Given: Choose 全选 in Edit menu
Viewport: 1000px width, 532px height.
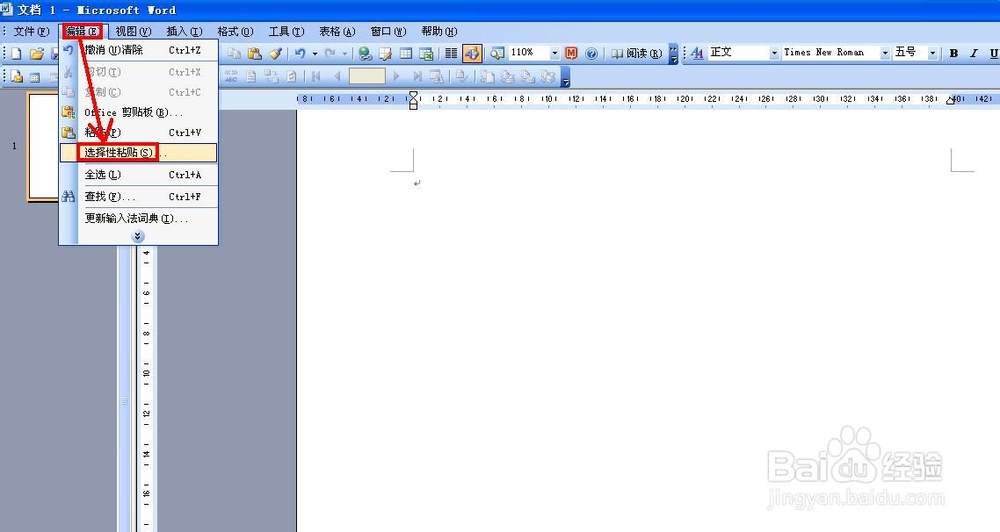Looking at the screenshot, I should pyautogui.click(x=138, y=175).
